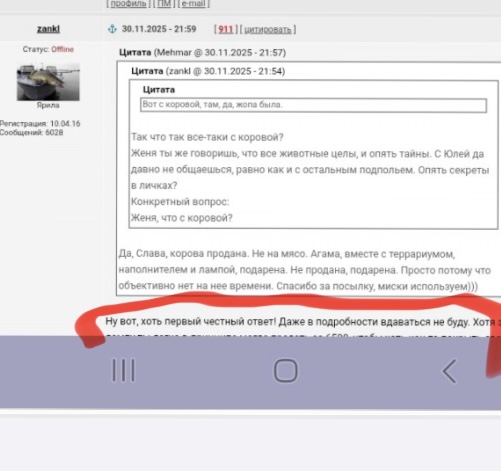Open the профиль link at top
Image resolution: width=501 pixels, height=471 pixels.
[128, 3]
